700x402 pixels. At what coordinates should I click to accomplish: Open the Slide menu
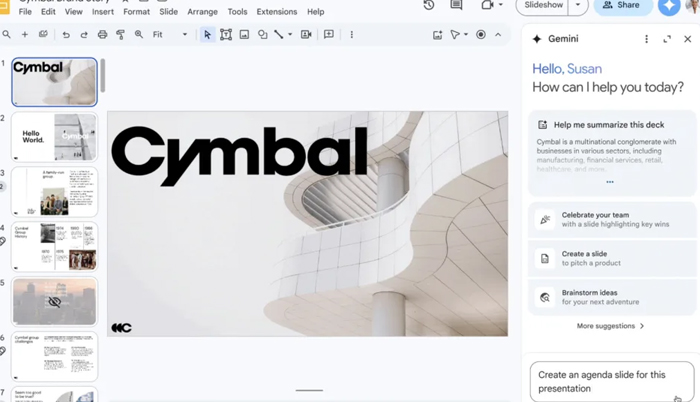(169, 12)
